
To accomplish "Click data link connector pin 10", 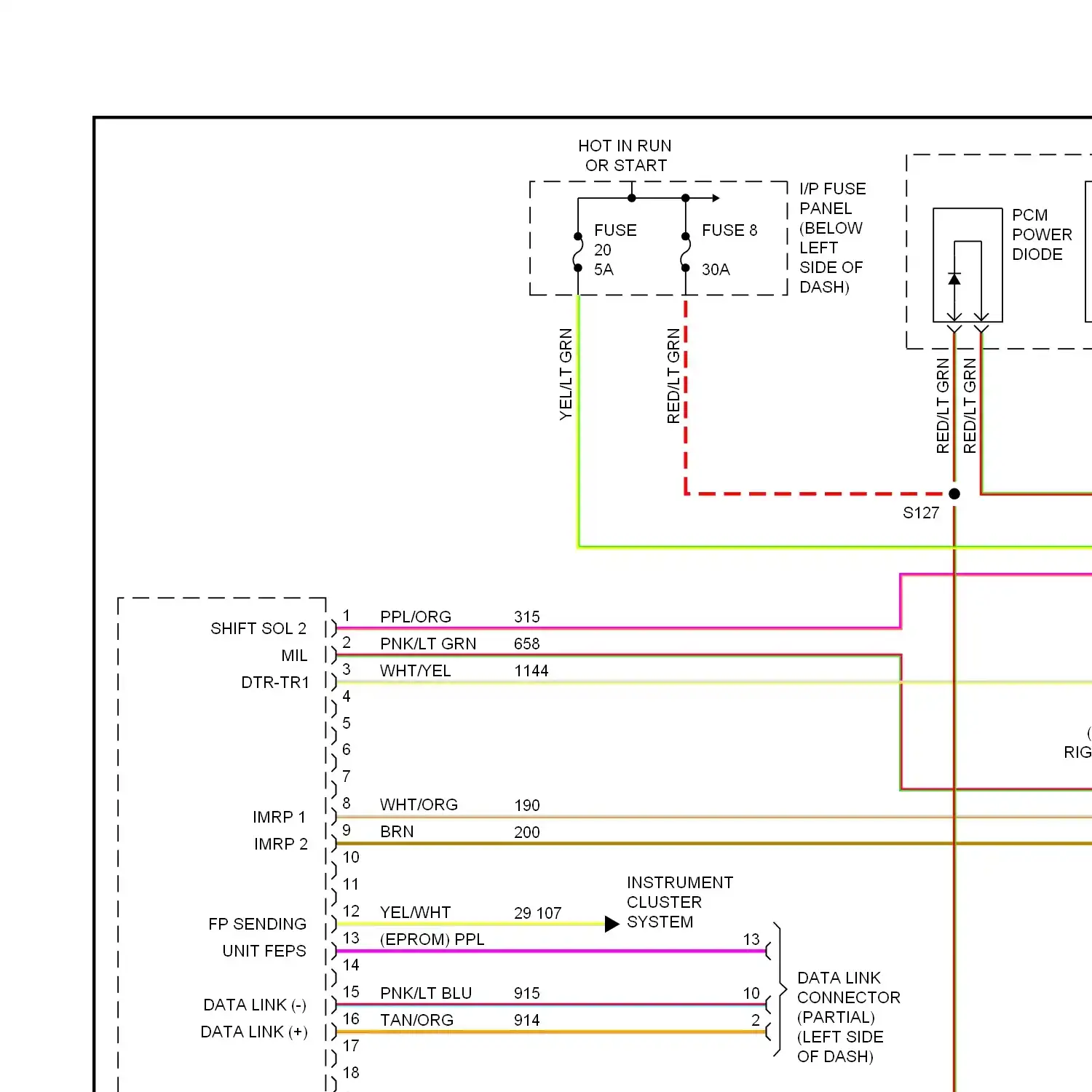I will 751,993.
